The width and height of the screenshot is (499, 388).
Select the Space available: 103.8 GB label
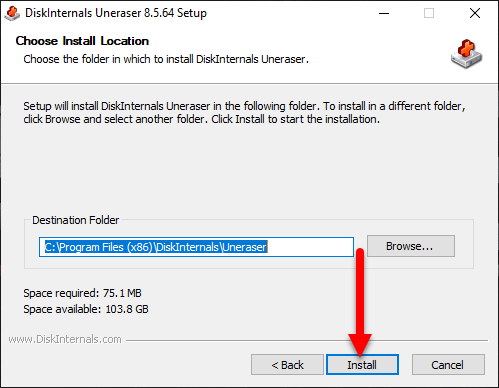point(86,309)
